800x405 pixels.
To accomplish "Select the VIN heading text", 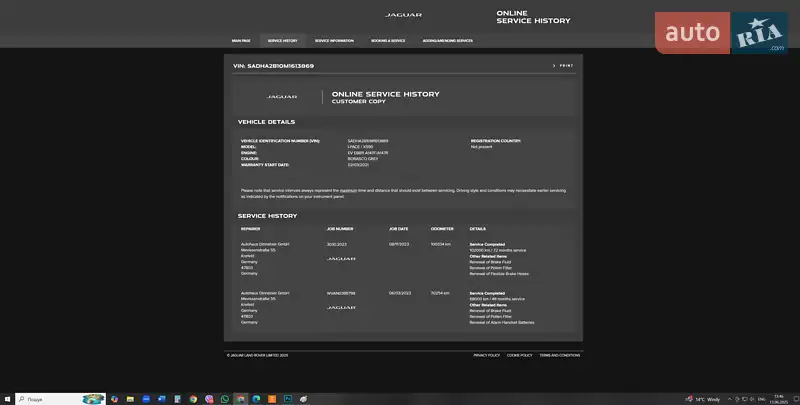I will tap(273, 66).
